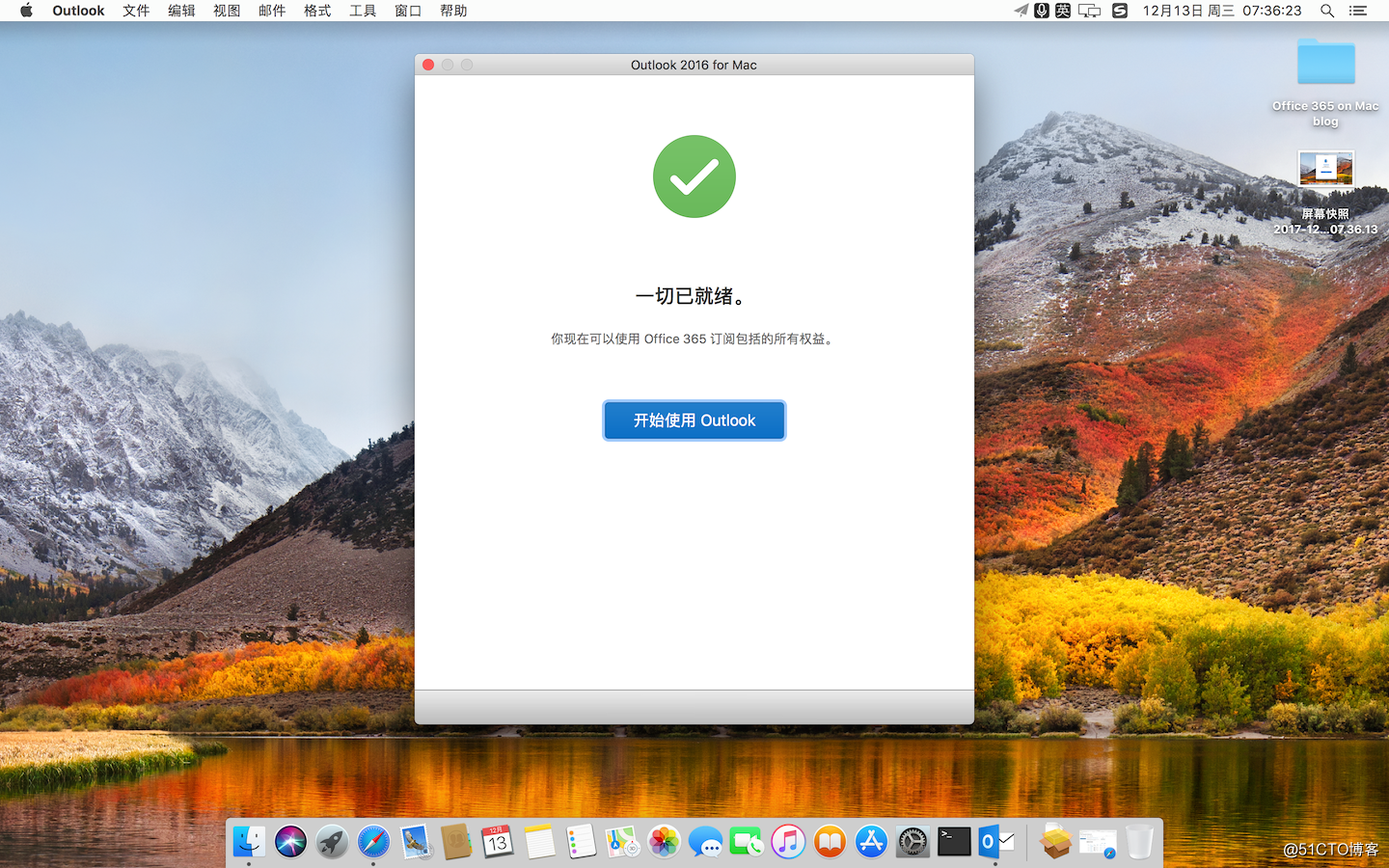Select the 屏幕快照 screenshot file on desktop
The height and width of the screenshot is (868, 1389).
click(1325, 193)
